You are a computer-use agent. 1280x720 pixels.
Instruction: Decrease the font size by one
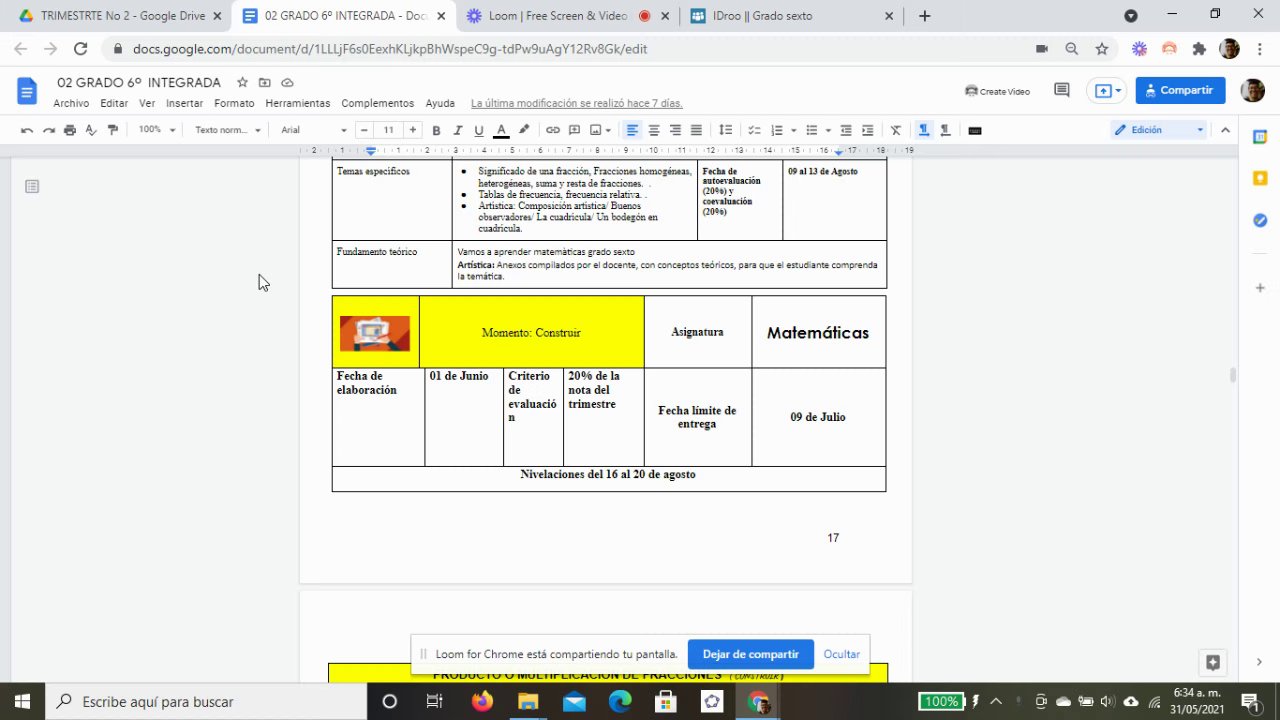coord(364,130)
